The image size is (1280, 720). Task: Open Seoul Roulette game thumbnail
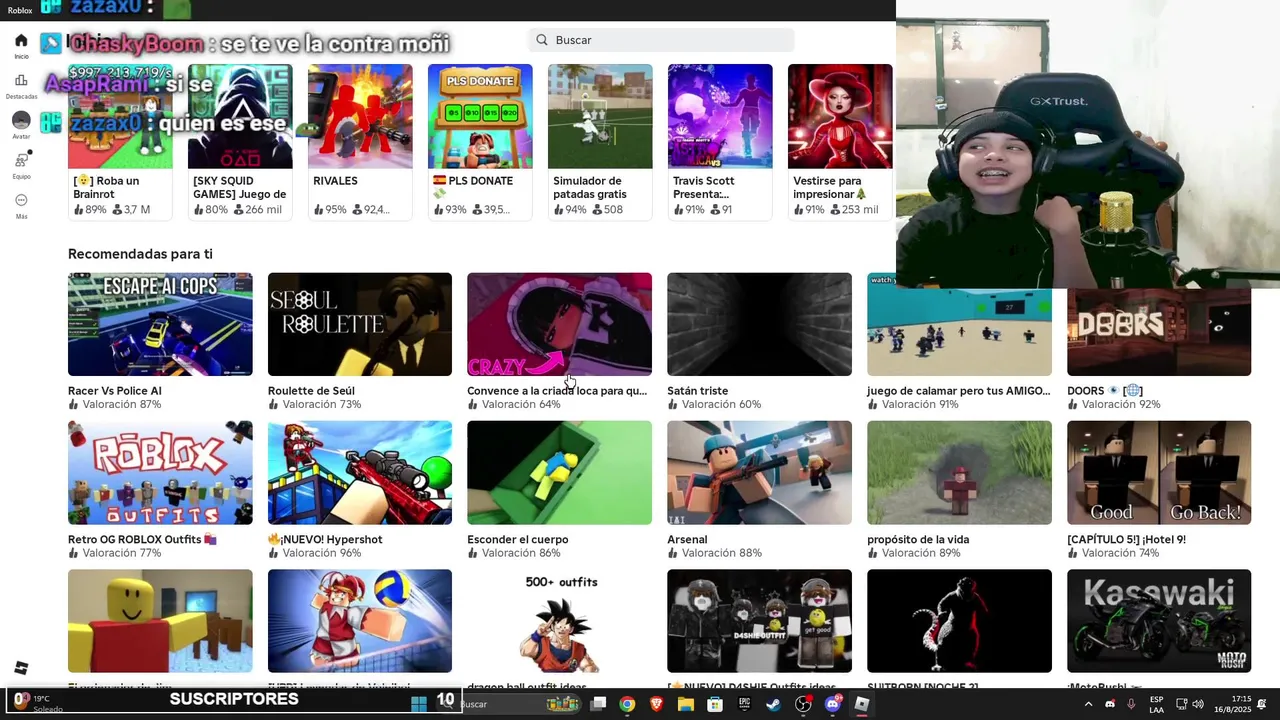(360, 324)
